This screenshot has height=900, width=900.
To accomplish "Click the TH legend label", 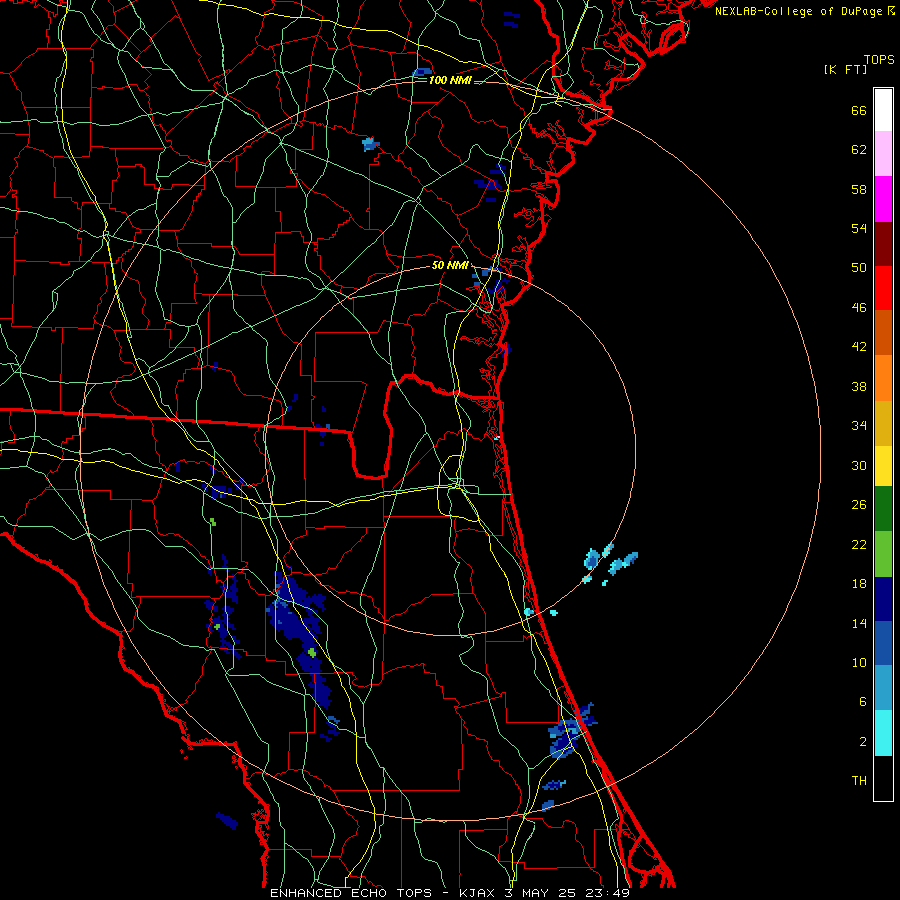I will (x=859, y=781).
